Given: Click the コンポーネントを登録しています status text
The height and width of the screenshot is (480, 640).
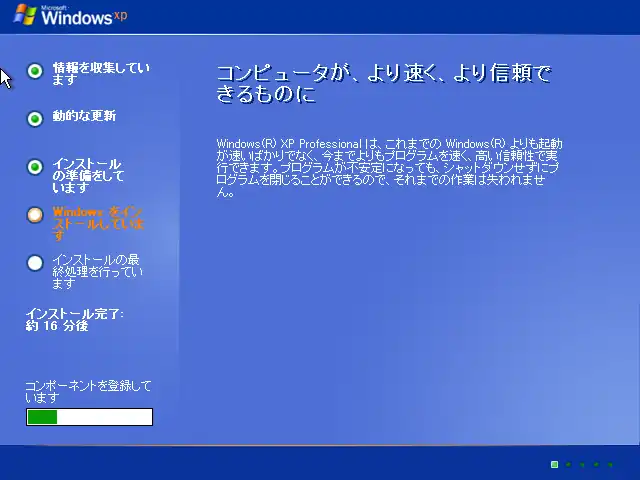Looking at the screenshot, I should (x=88, y=391).
